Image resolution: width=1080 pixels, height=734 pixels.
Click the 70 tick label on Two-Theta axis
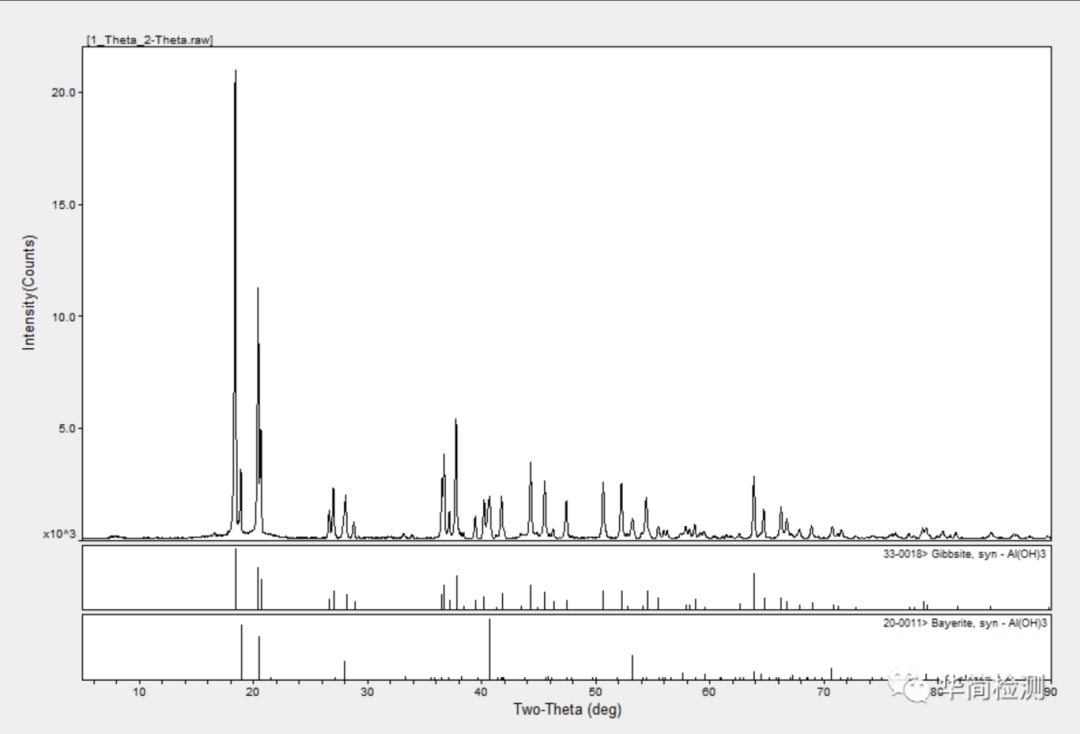pyautogui.click(x=822, y=692)
